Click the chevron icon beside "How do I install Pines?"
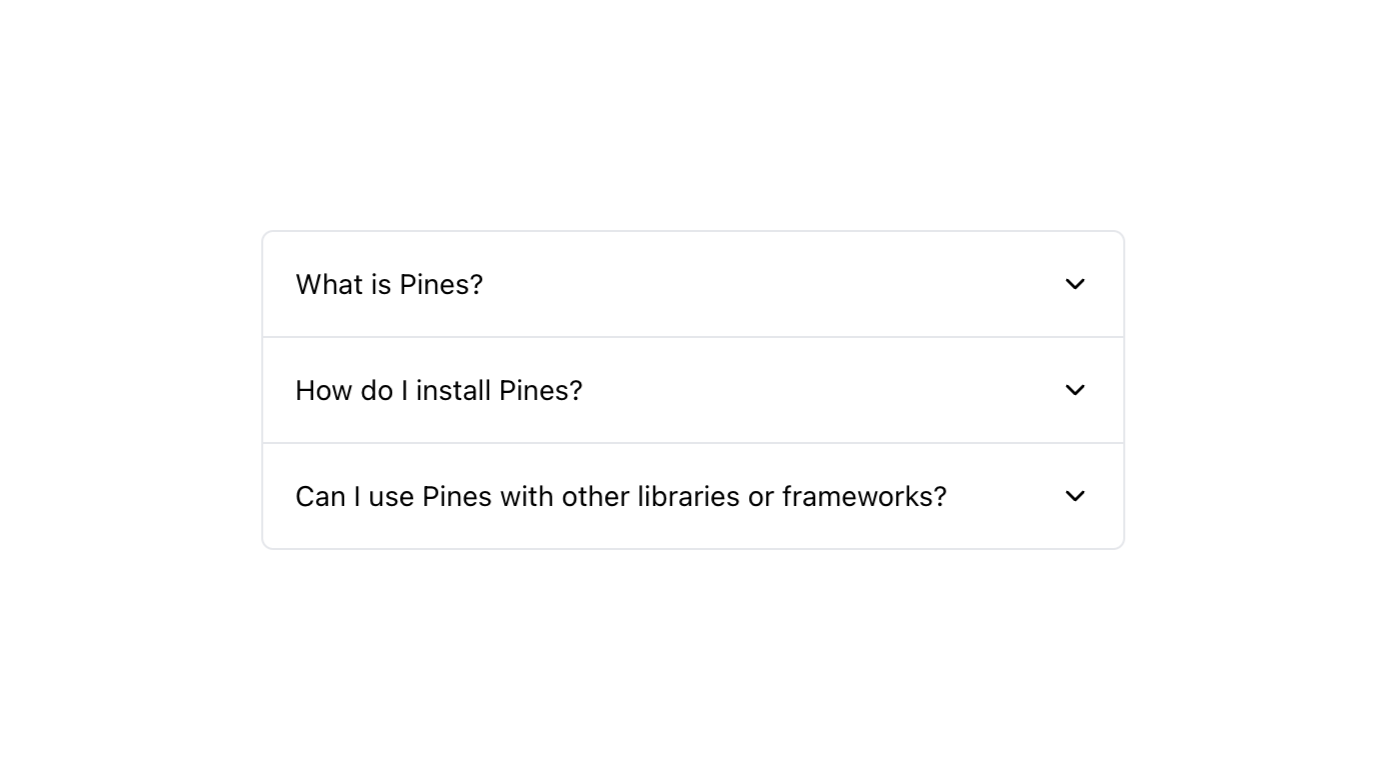The height and width of the screenshot is (780, 1386). [x=1075, y=390]
